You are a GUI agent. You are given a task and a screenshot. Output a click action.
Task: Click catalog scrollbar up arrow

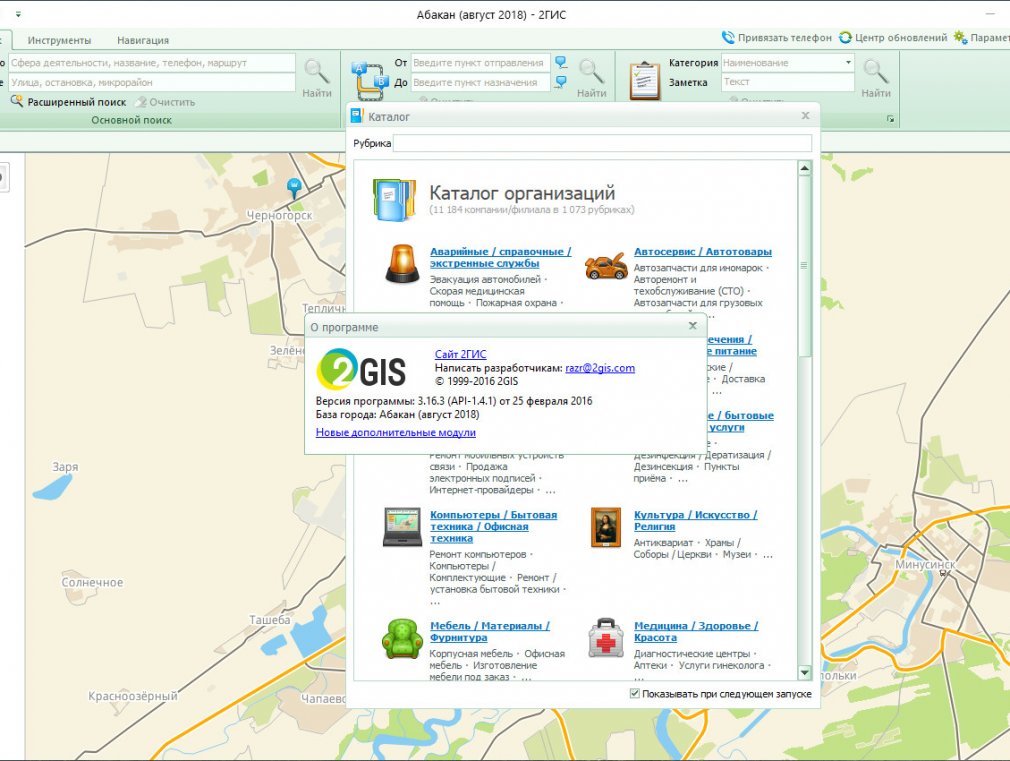click(805, 169)
